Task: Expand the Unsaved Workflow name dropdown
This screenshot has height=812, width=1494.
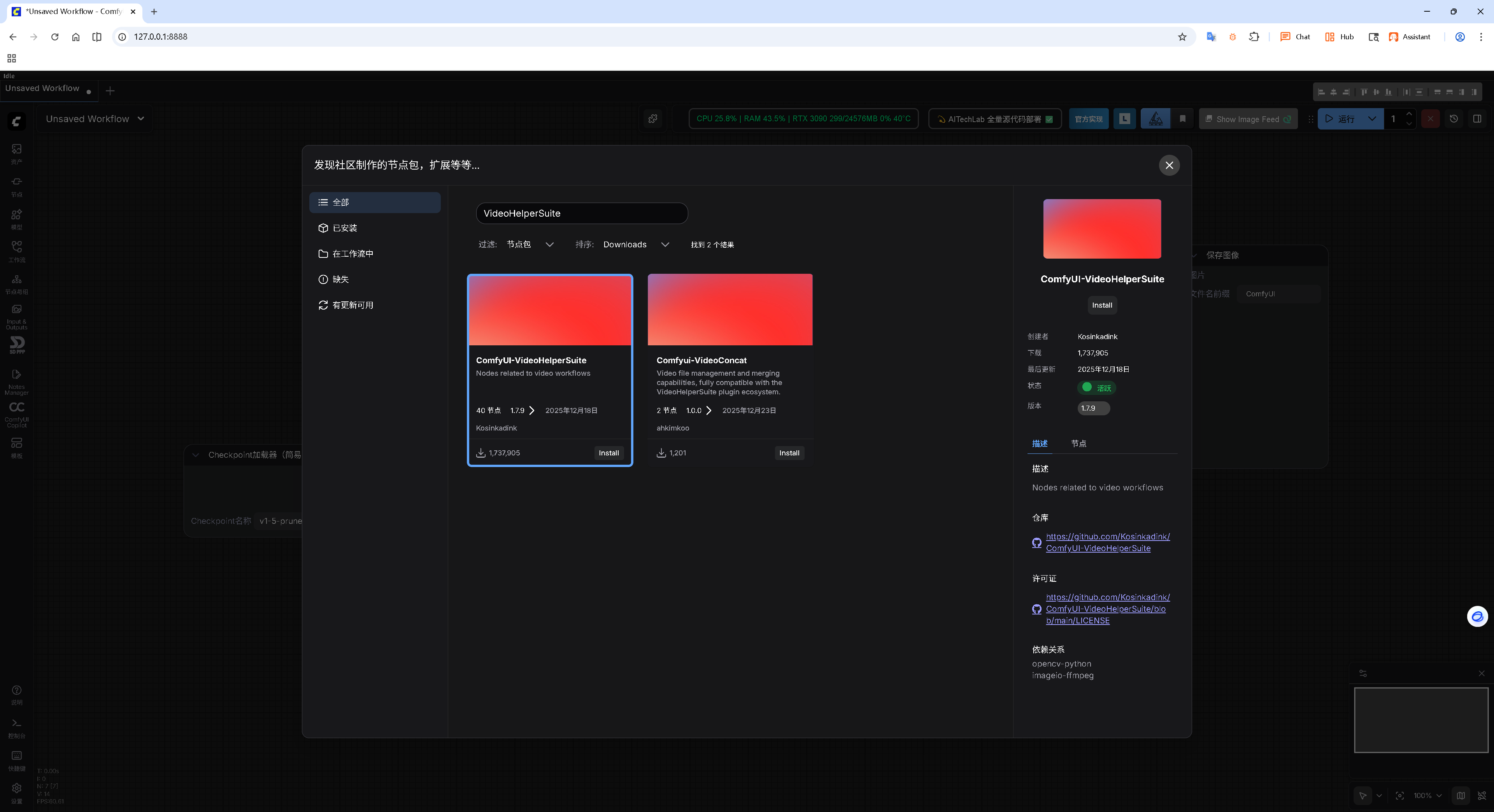Action: [x=140, y=118]
